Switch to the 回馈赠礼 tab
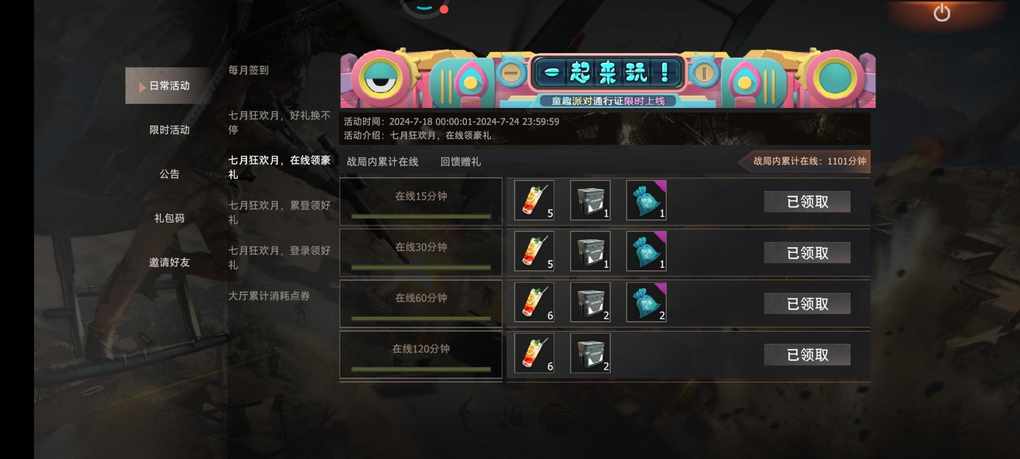The height and width of the screenshot is (459, 1020). point(461,162)
